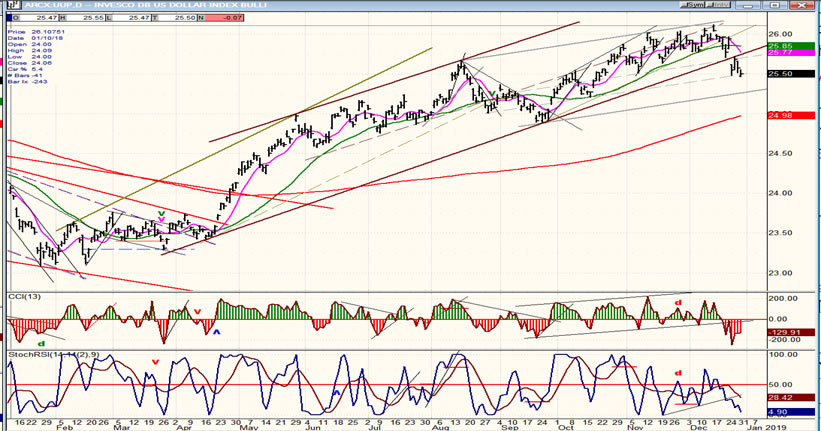Click the 100.00 StochRSI axis label
This screenshot has height=431, width=821.
[x=782, y=355]
